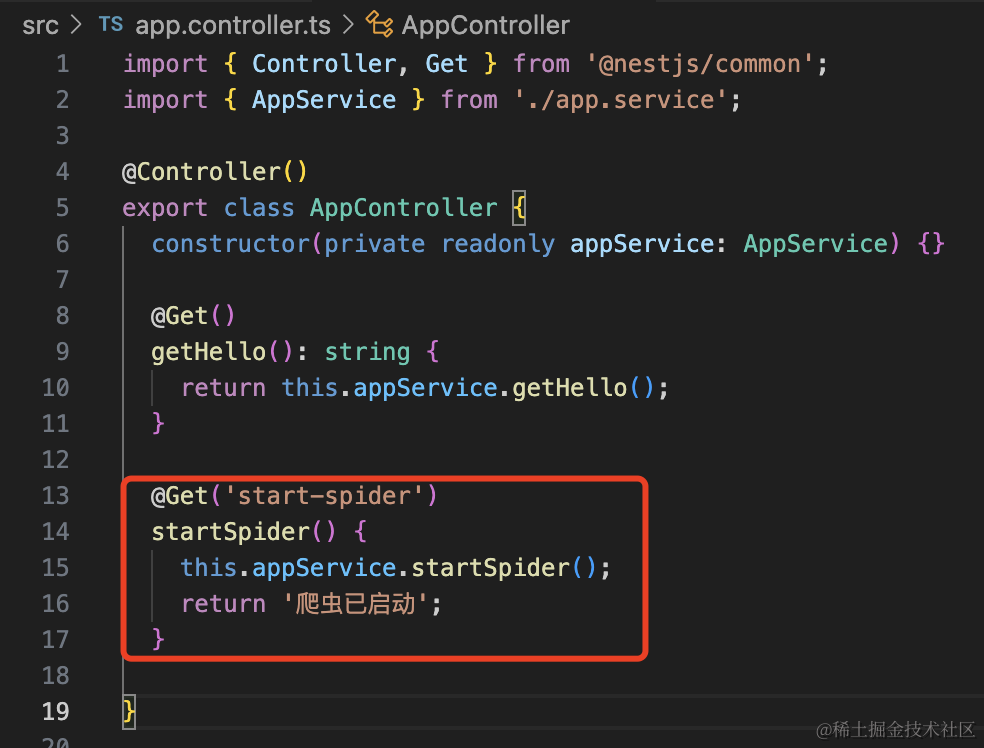Image resolution: width=984 pixels, height=748 pixels.
Task: Click the startSpider method definition on line 14
Action: tap(230, 532)
